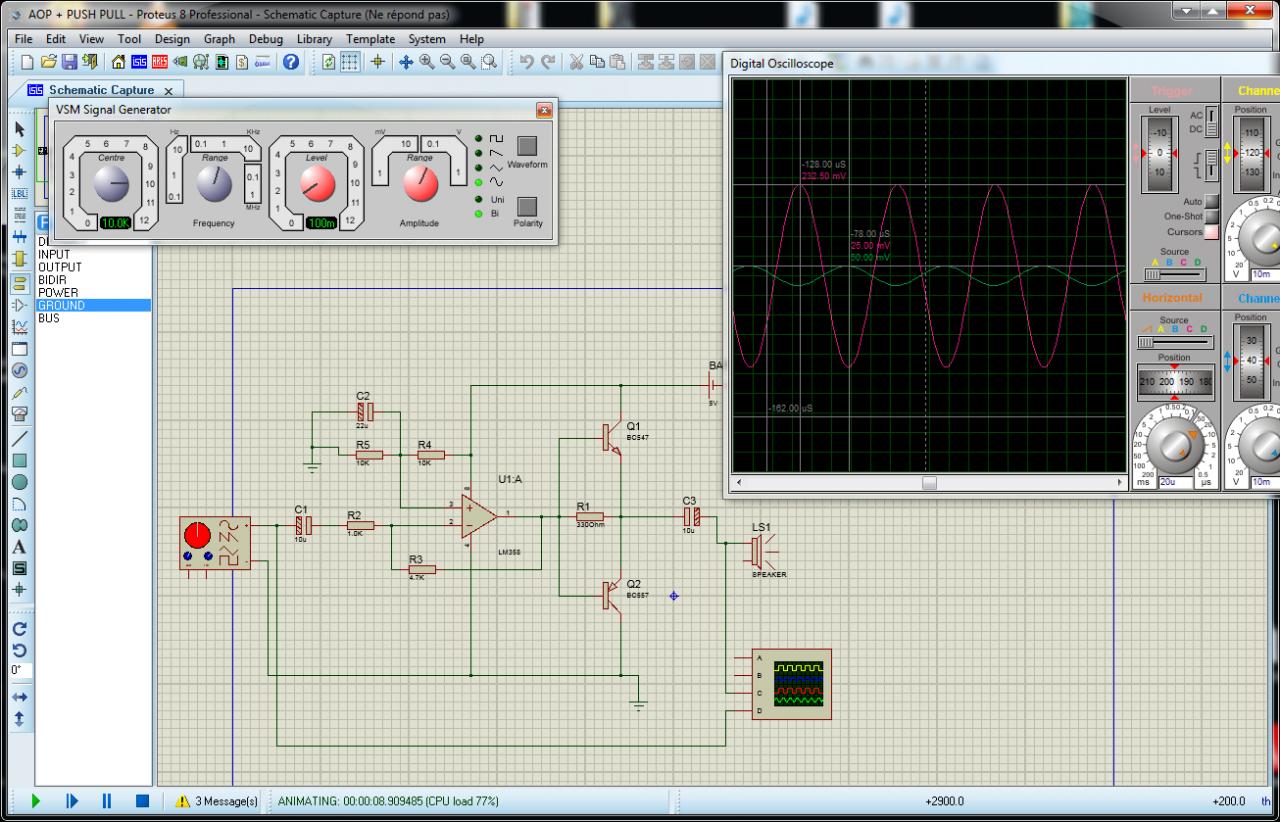Click the 3 Message(s) status indicator
Screen dimensions: 1280x822
click(x=217, y=801)
